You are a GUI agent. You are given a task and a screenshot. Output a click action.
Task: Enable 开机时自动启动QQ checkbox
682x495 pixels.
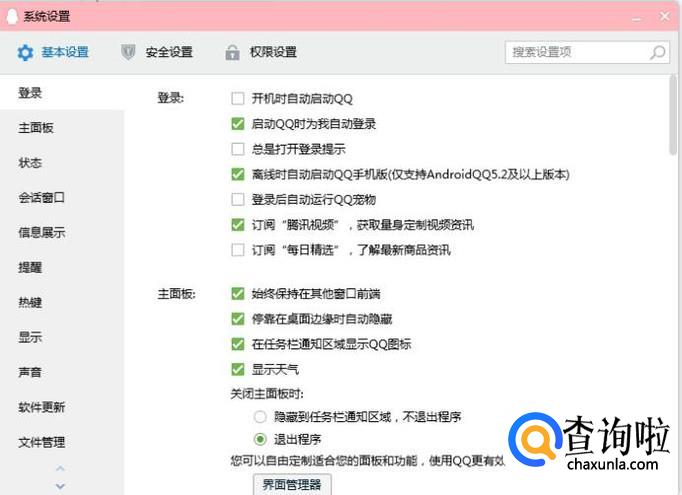pyautogui.click(x=238, y=98)
